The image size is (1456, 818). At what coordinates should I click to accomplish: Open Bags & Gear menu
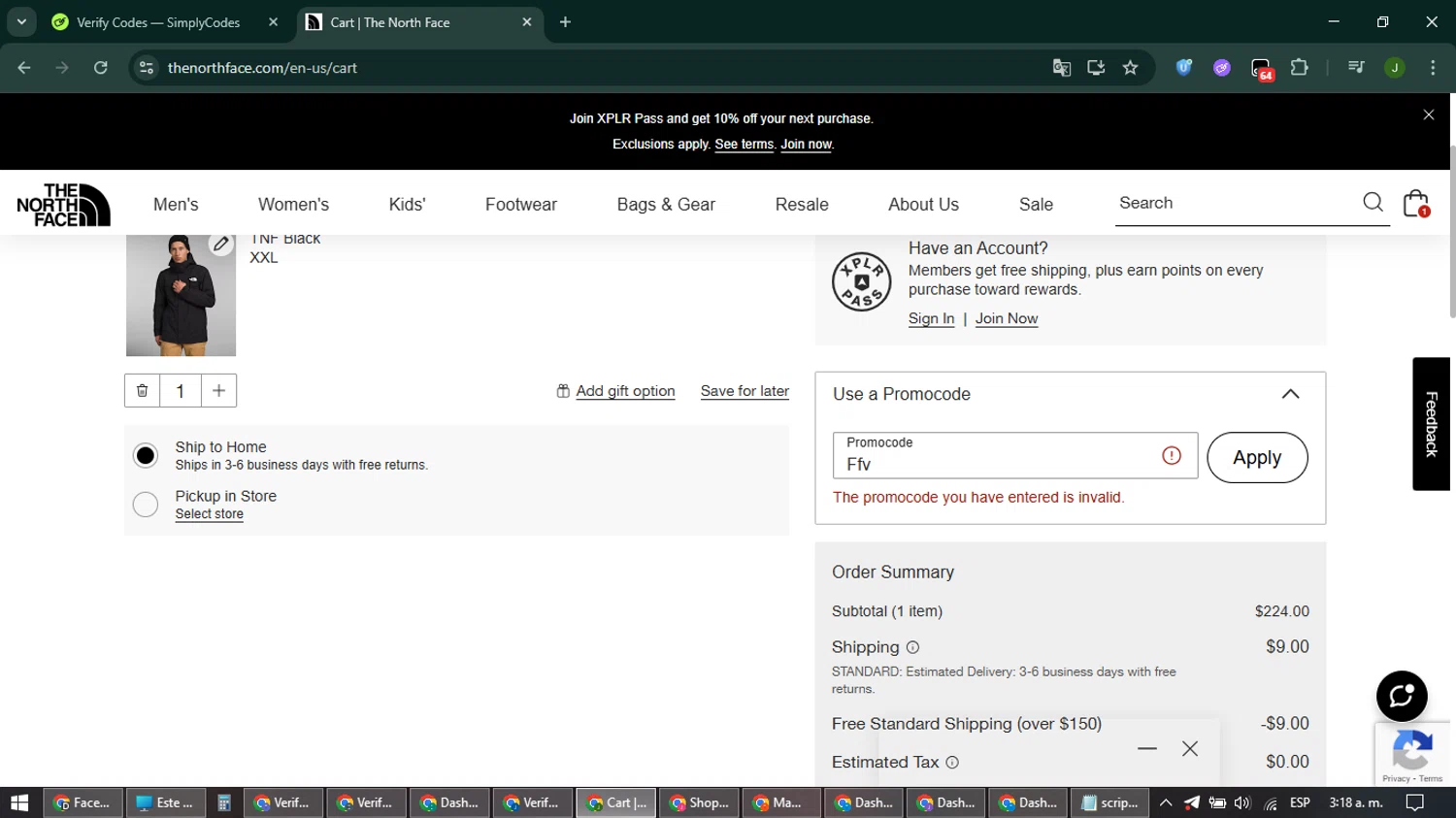[666, 205]
